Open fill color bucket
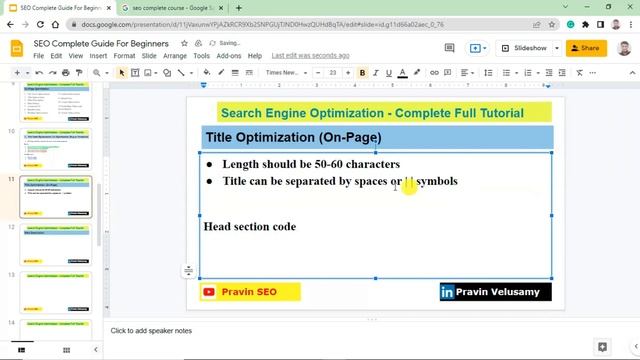 click(207, 73)
